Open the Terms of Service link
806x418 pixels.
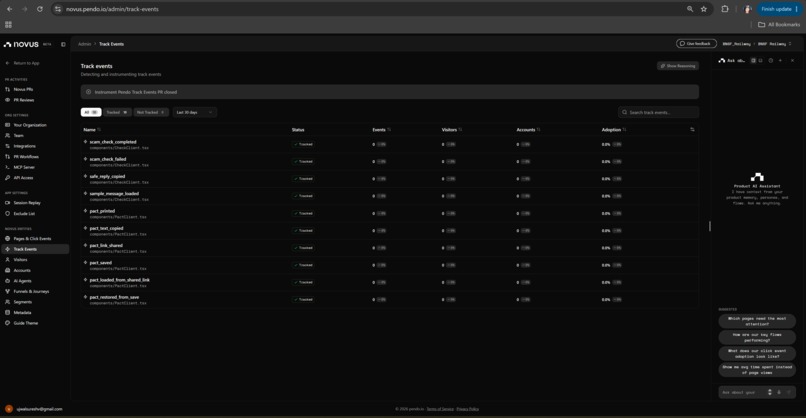coord(440,409)
